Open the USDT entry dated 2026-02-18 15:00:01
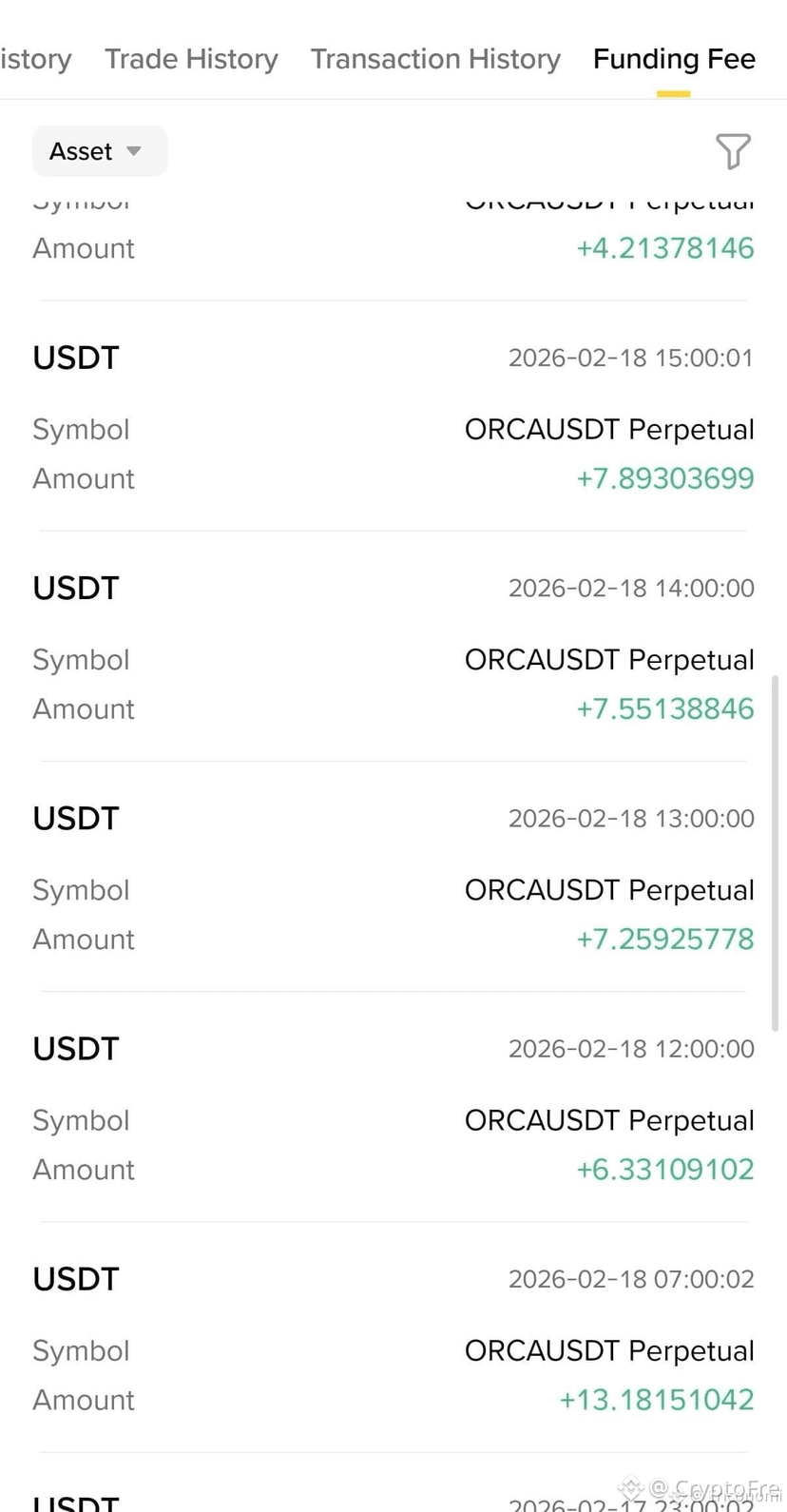 click(x=393, y=417)
